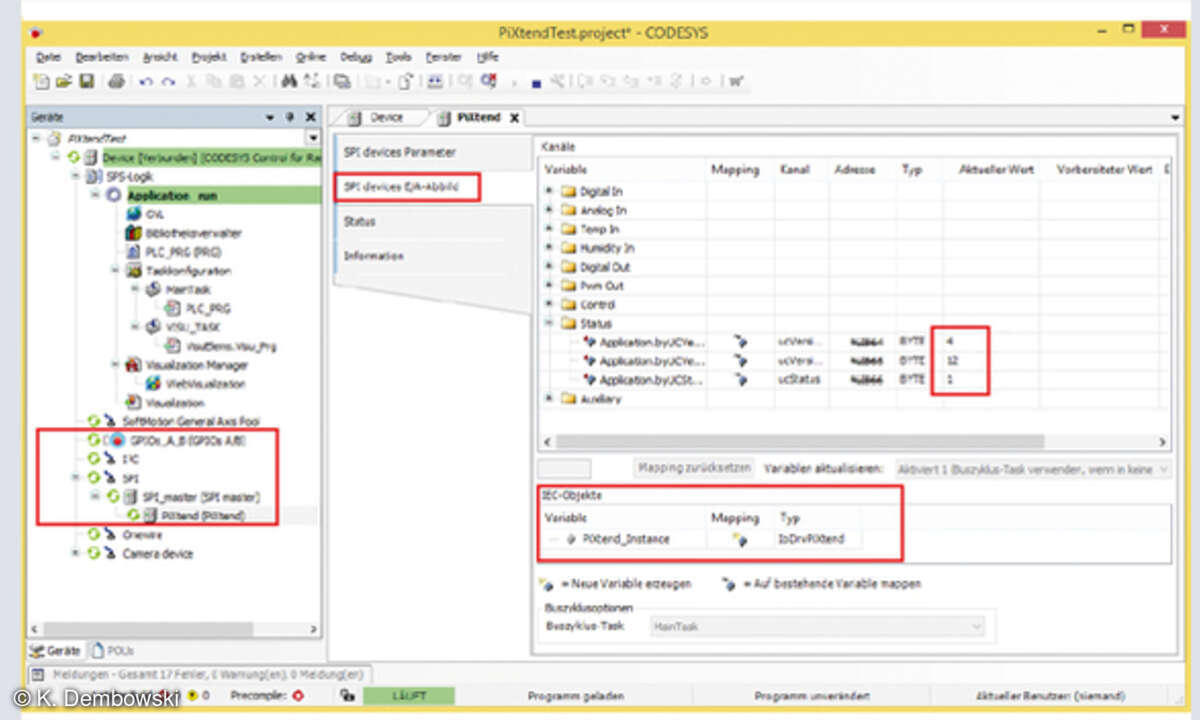
Task: Open the Debug menu
Action: point(356,58)
